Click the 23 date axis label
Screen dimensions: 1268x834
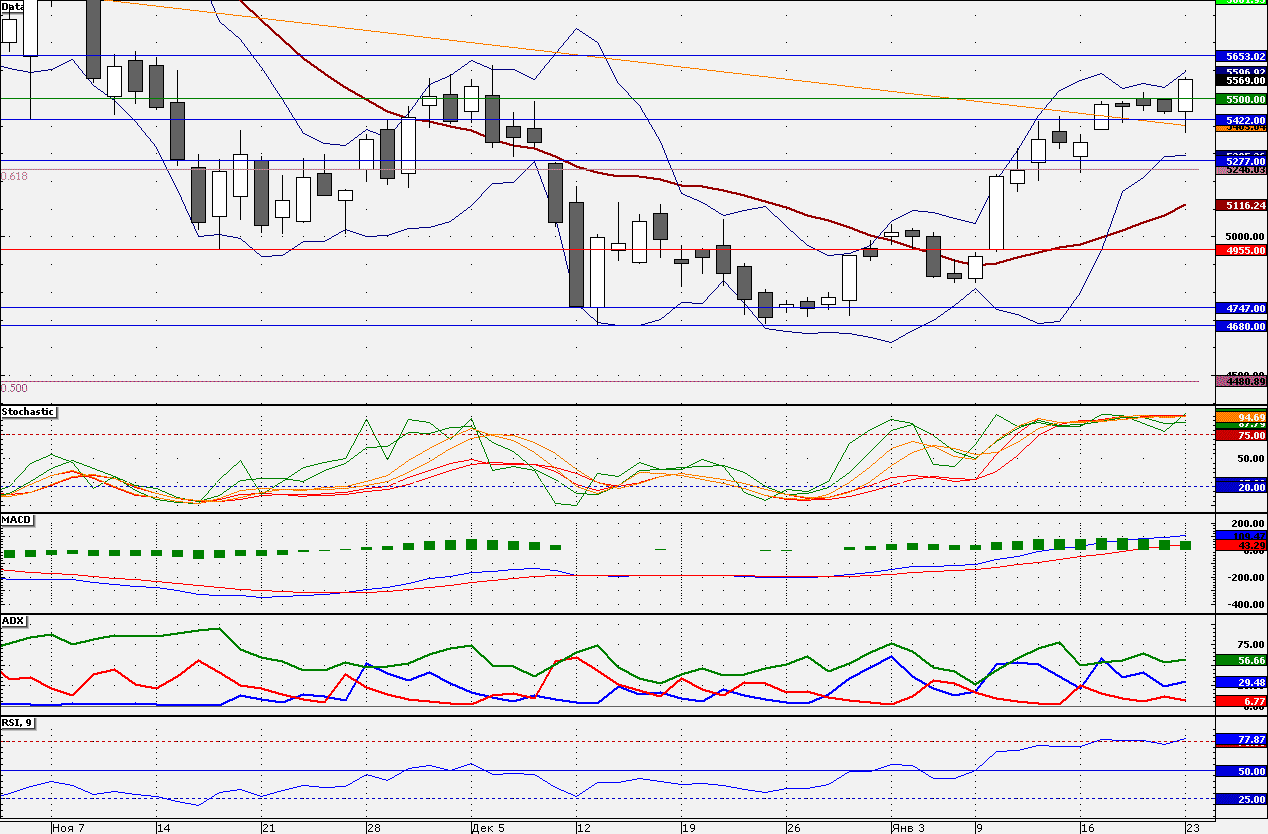click(1192, 828)
